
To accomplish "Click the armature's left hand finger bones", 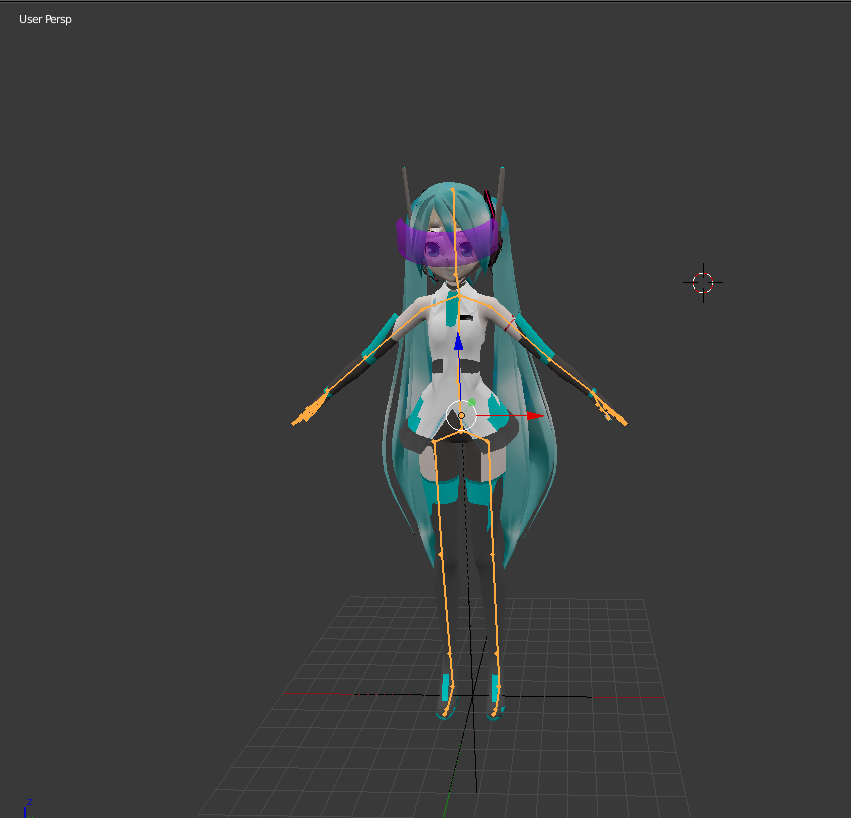I will tap(308, 412).
